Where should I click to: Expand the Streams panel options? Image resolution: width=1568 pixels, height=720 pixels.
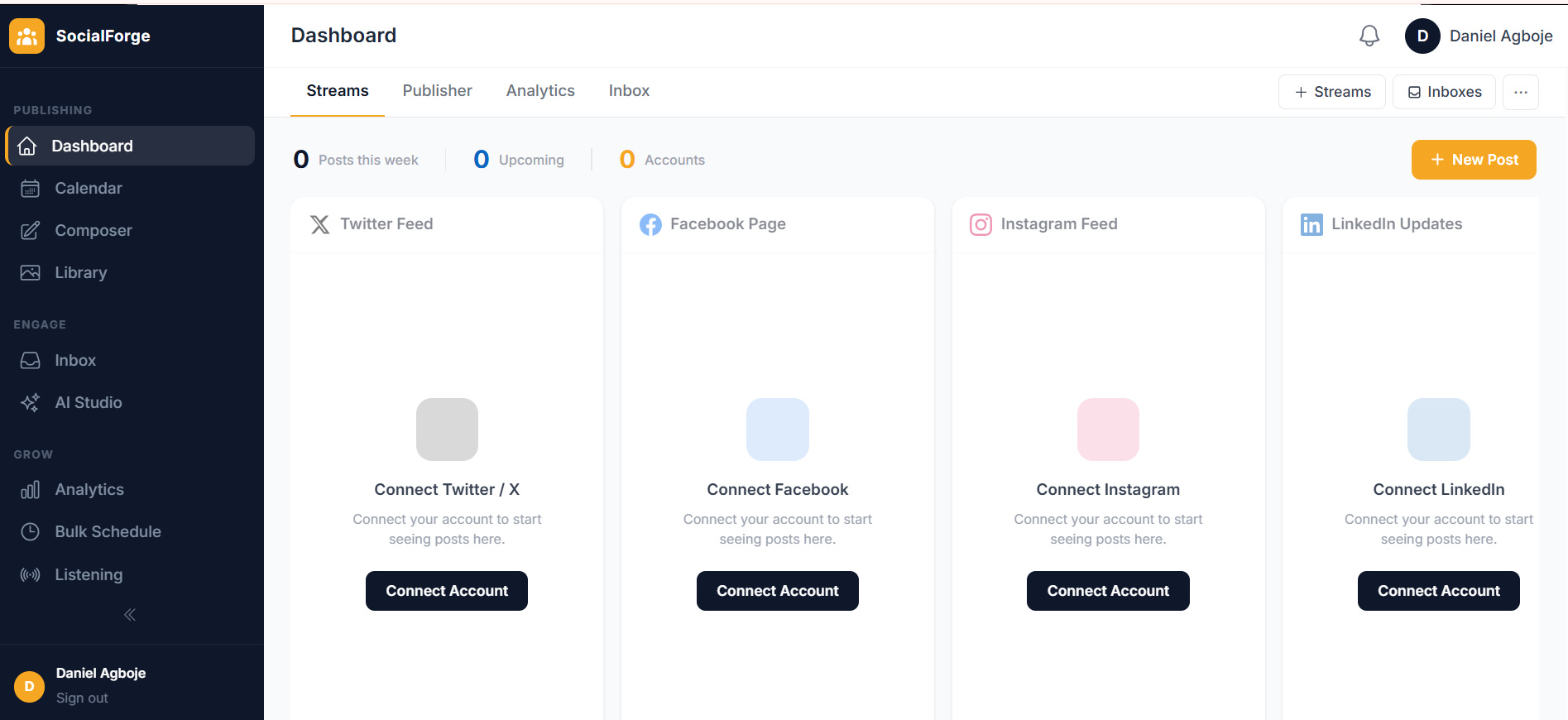(1331, 92)
